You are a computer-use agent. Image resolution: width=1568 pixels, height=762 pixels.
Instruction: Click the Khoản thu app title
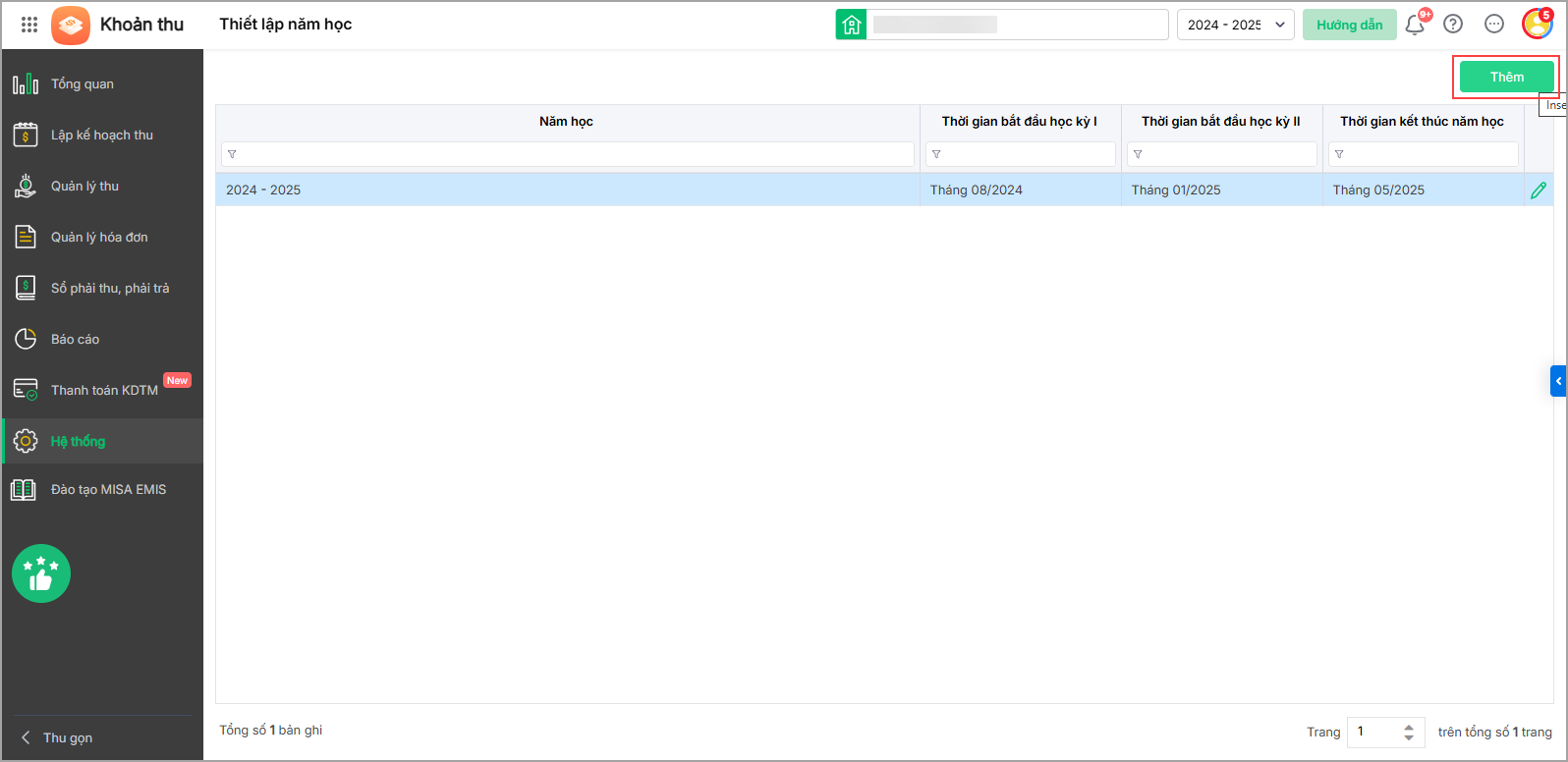tap(142, 25)
